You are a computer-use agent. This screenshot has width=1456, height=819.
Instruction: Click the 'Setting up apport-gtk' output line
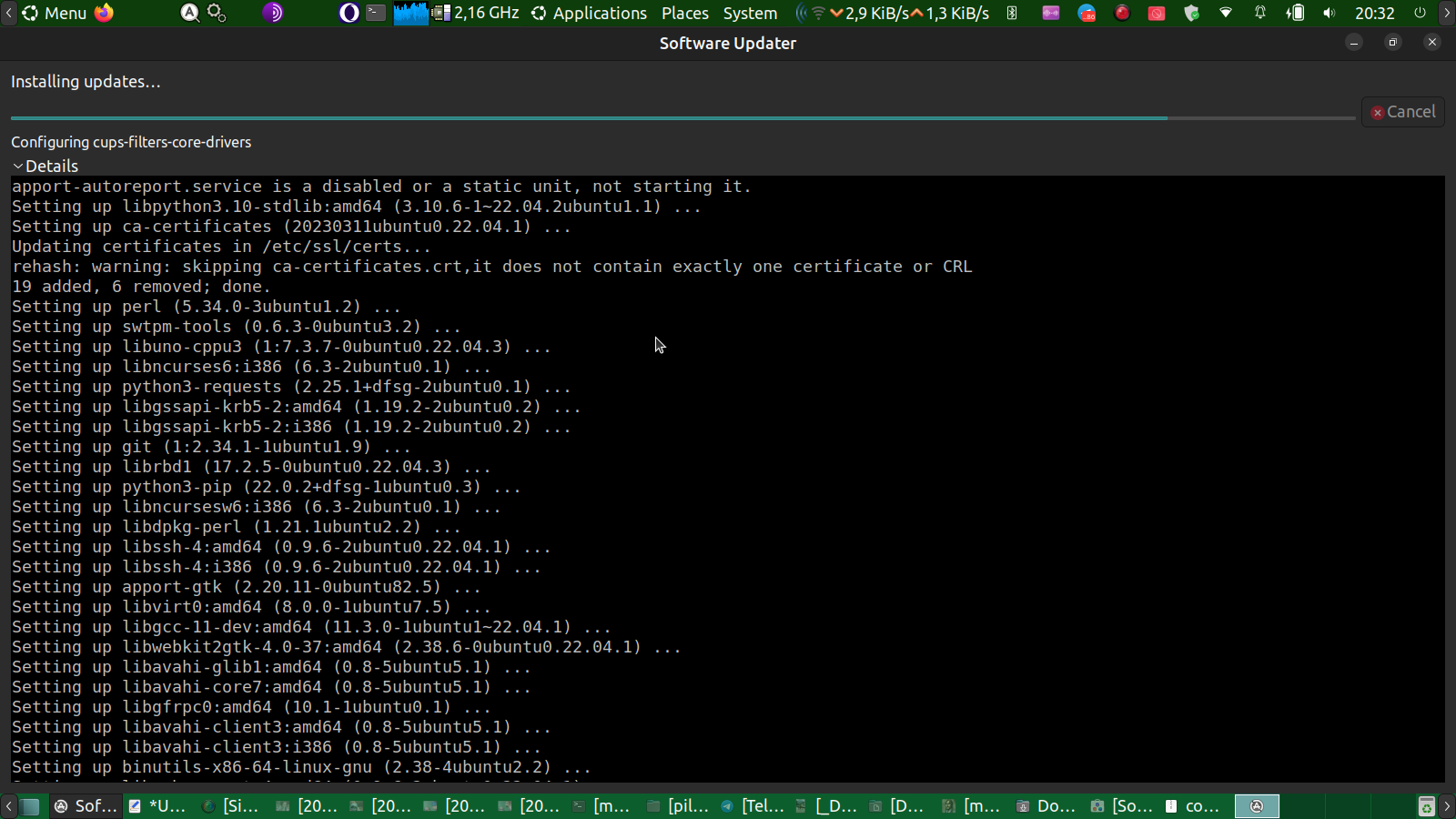coord(247,587)
